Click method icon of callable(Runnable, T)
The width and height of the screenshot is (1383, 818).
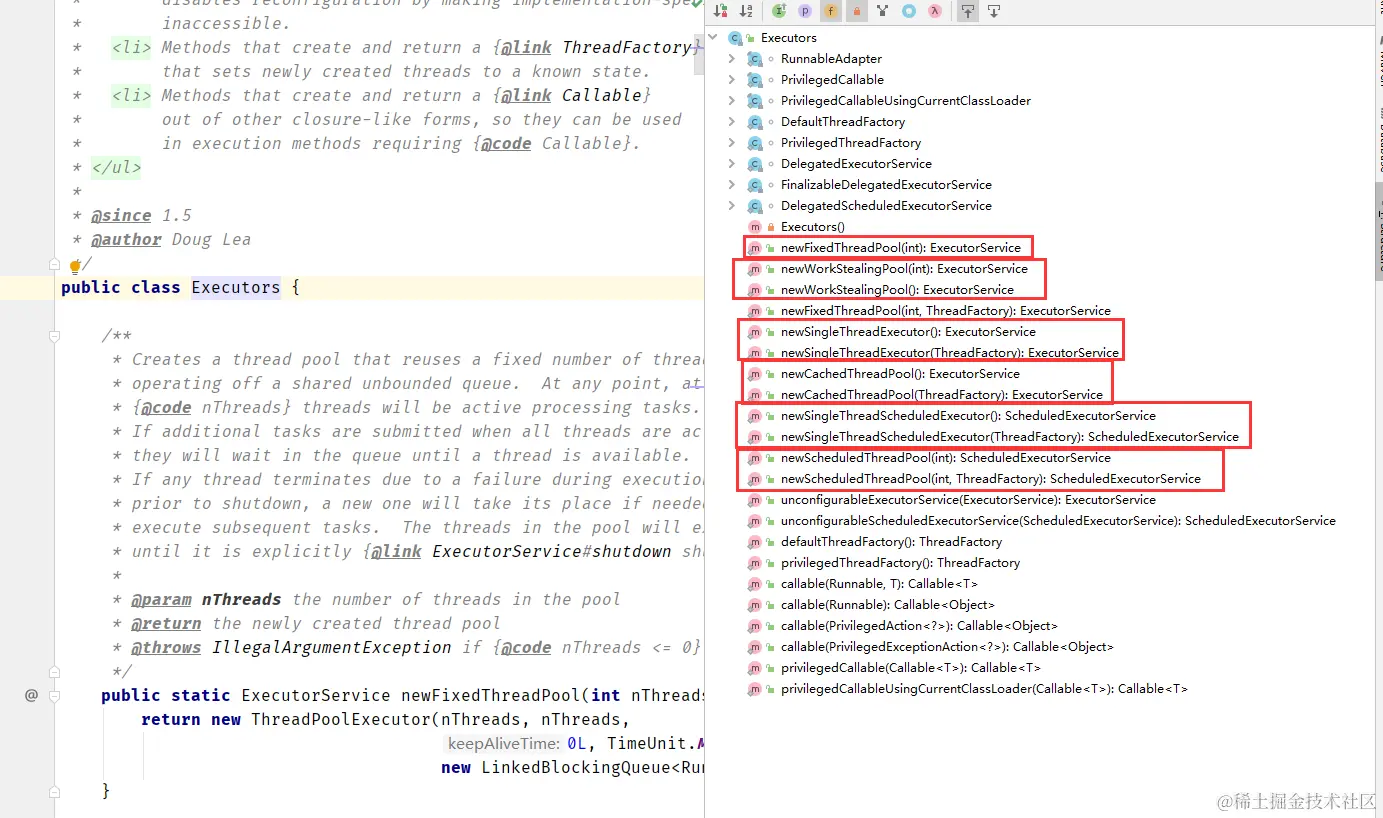point(755,584)
